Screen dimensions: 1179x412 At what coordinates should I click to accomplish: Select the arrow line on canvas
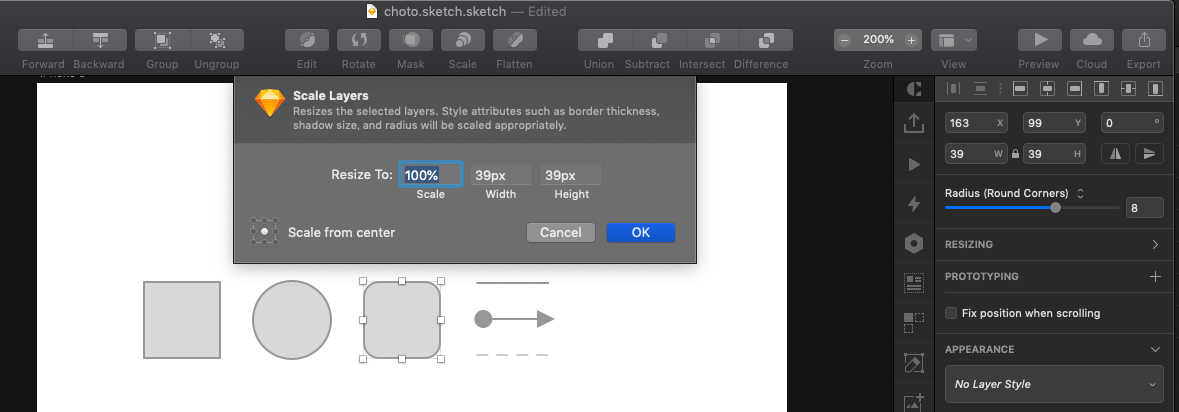click(514, 319)
